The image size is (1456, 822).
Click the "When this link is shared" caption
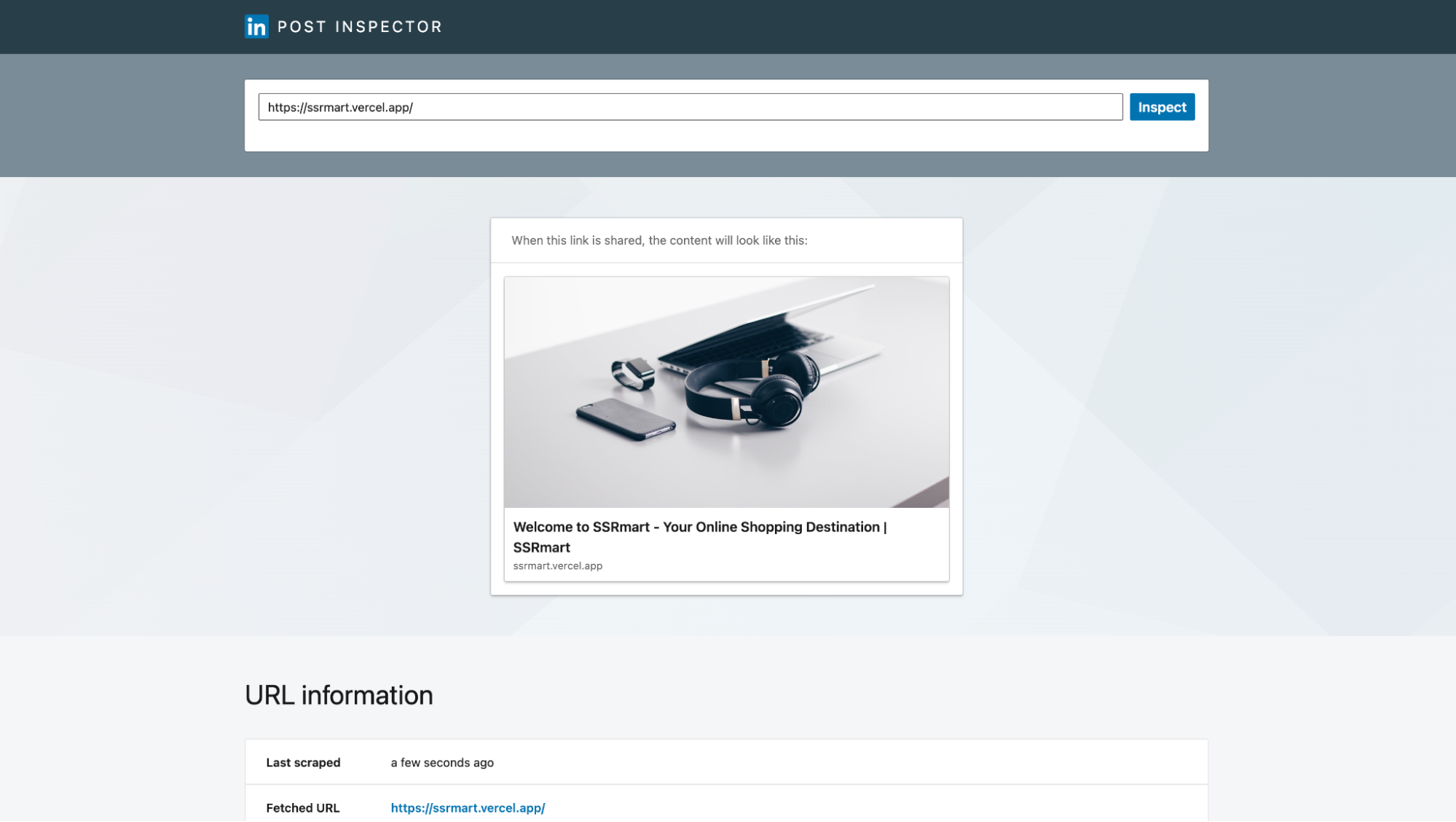click(x=659, y=240)
